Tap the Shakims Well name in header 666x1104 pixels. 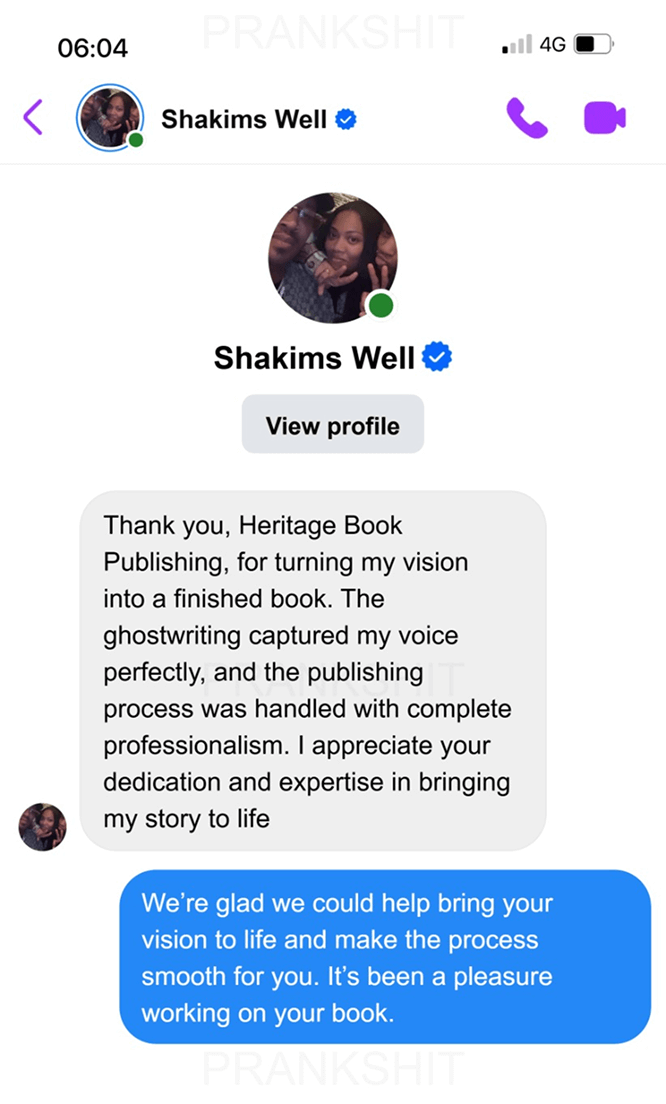point(244,119)
